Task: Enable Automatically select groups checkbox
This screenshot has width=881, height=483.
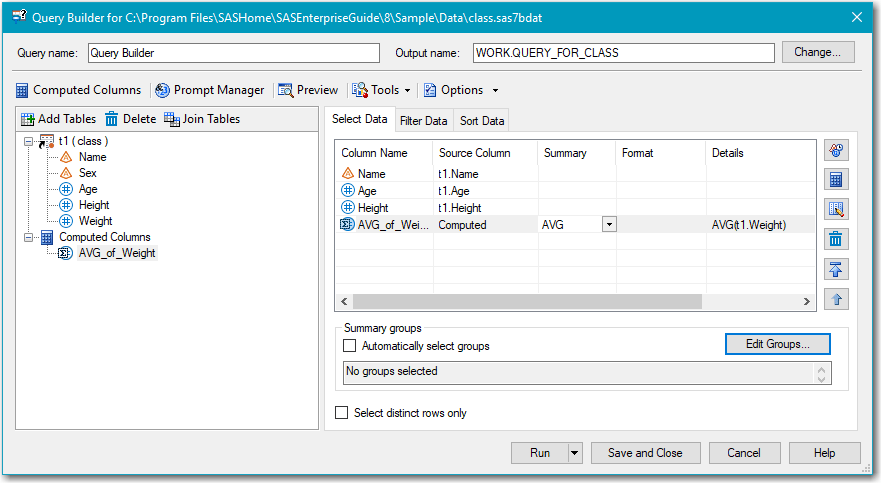Action: coord(350,346)
